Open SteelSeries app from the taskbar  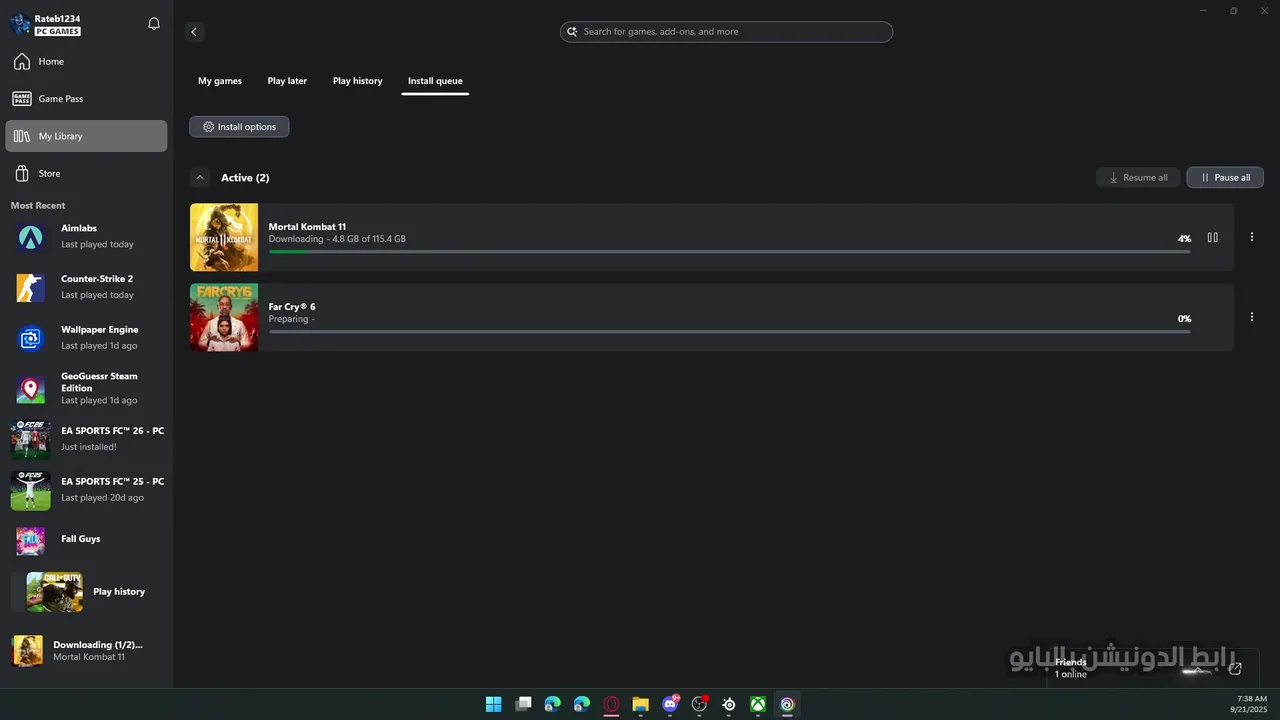pos(729,704)
